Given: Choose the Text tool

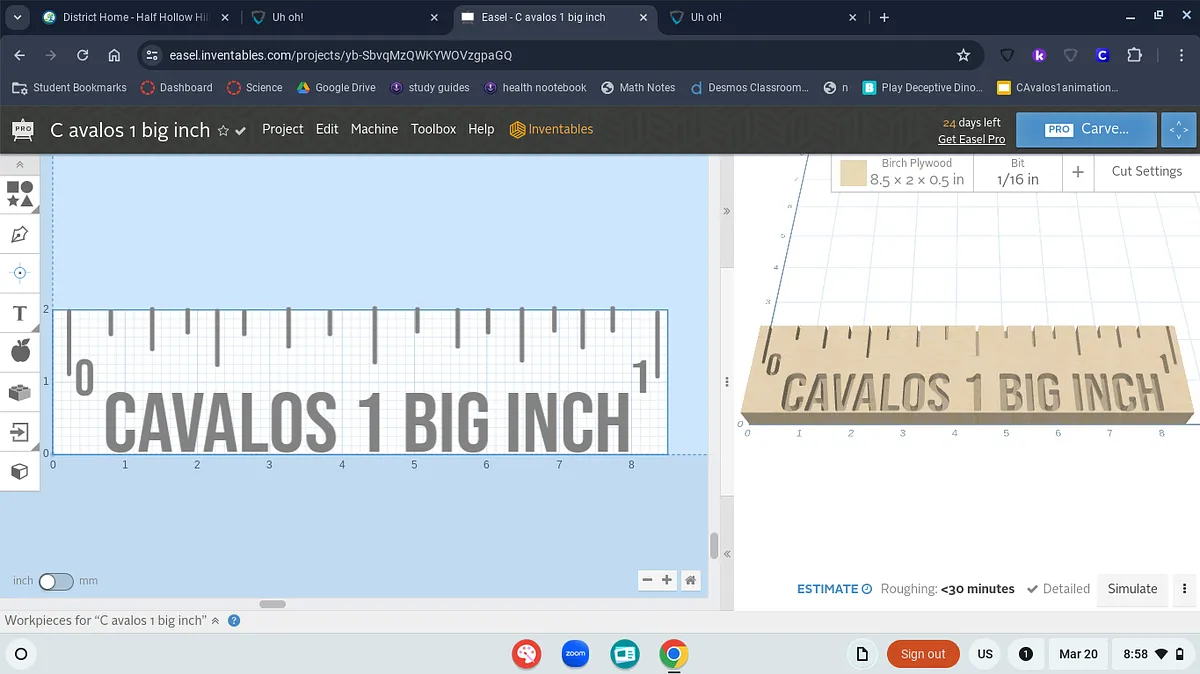Looking at the screenshot, I should [19, 313].
